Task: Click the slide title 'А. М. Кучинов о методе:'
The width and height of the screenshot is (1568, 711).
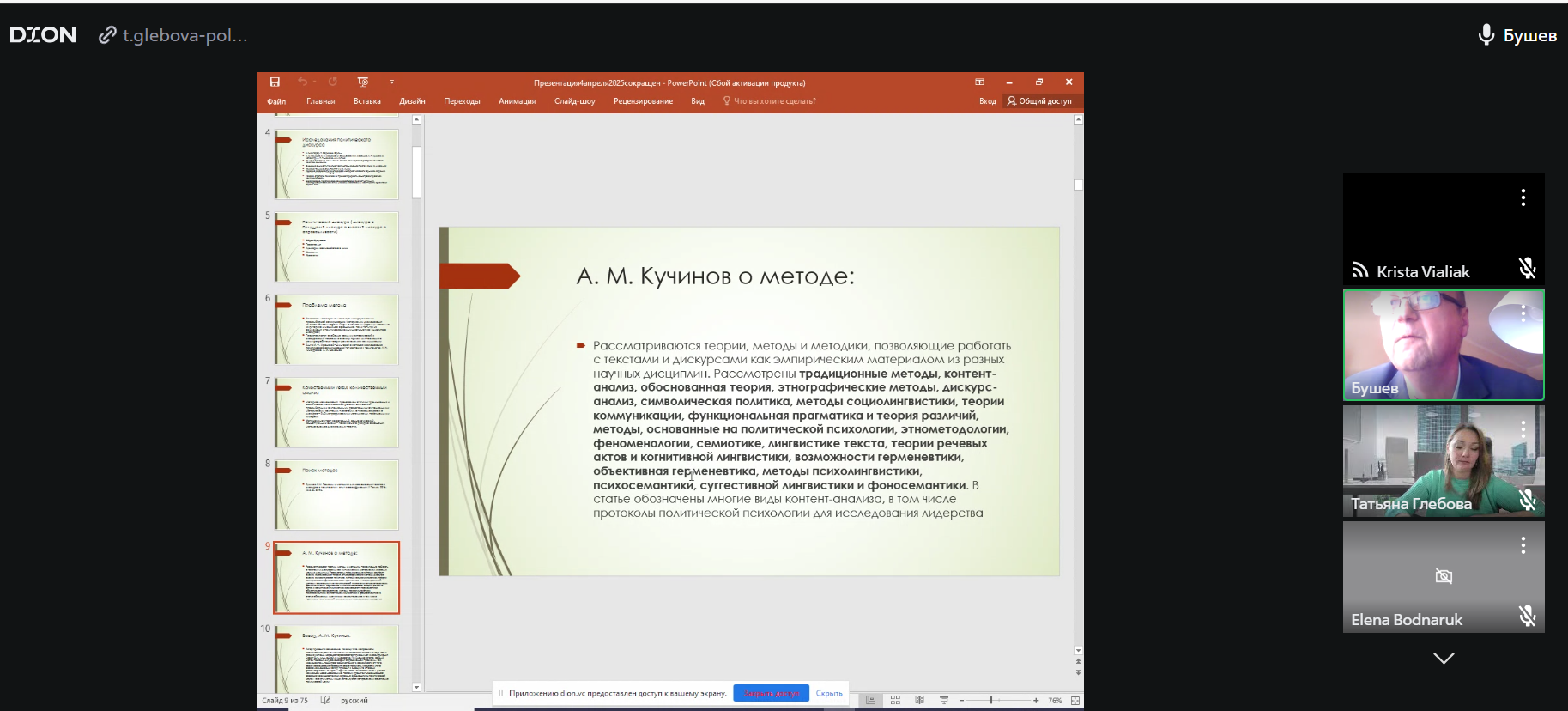Action: pos(715,276)
